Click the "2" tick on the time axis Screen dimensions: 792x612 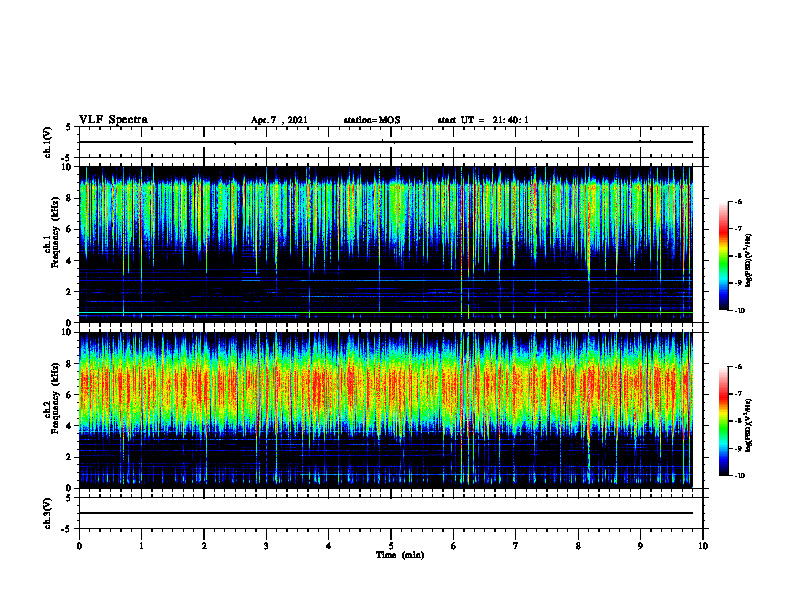[204, 546]
